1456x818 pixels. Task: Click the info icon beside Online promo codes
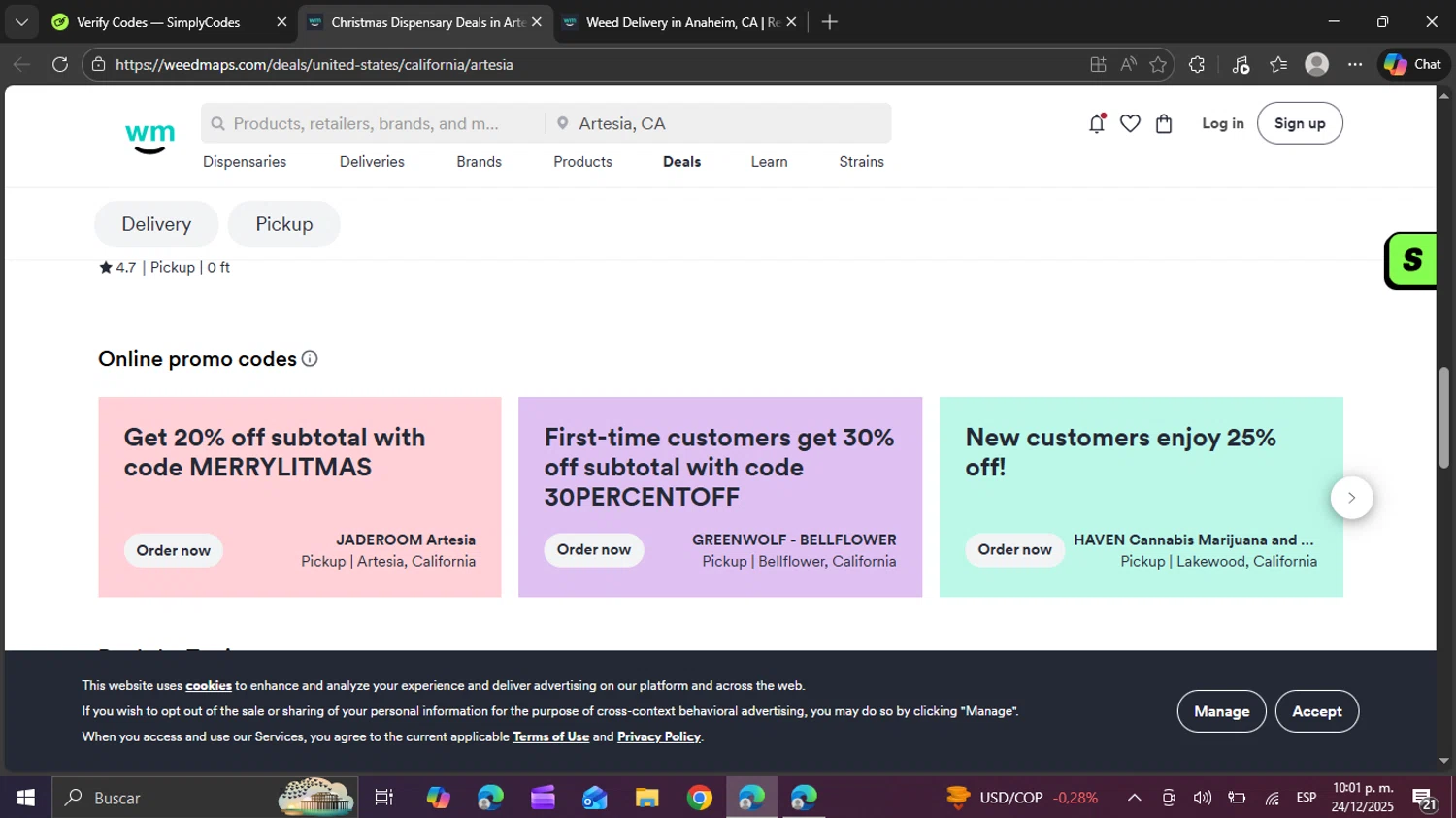tap(310, 359)
